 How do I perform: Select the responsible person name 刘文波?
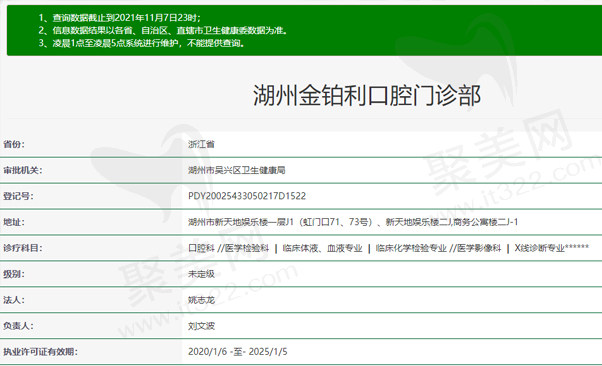coord(201,326)
